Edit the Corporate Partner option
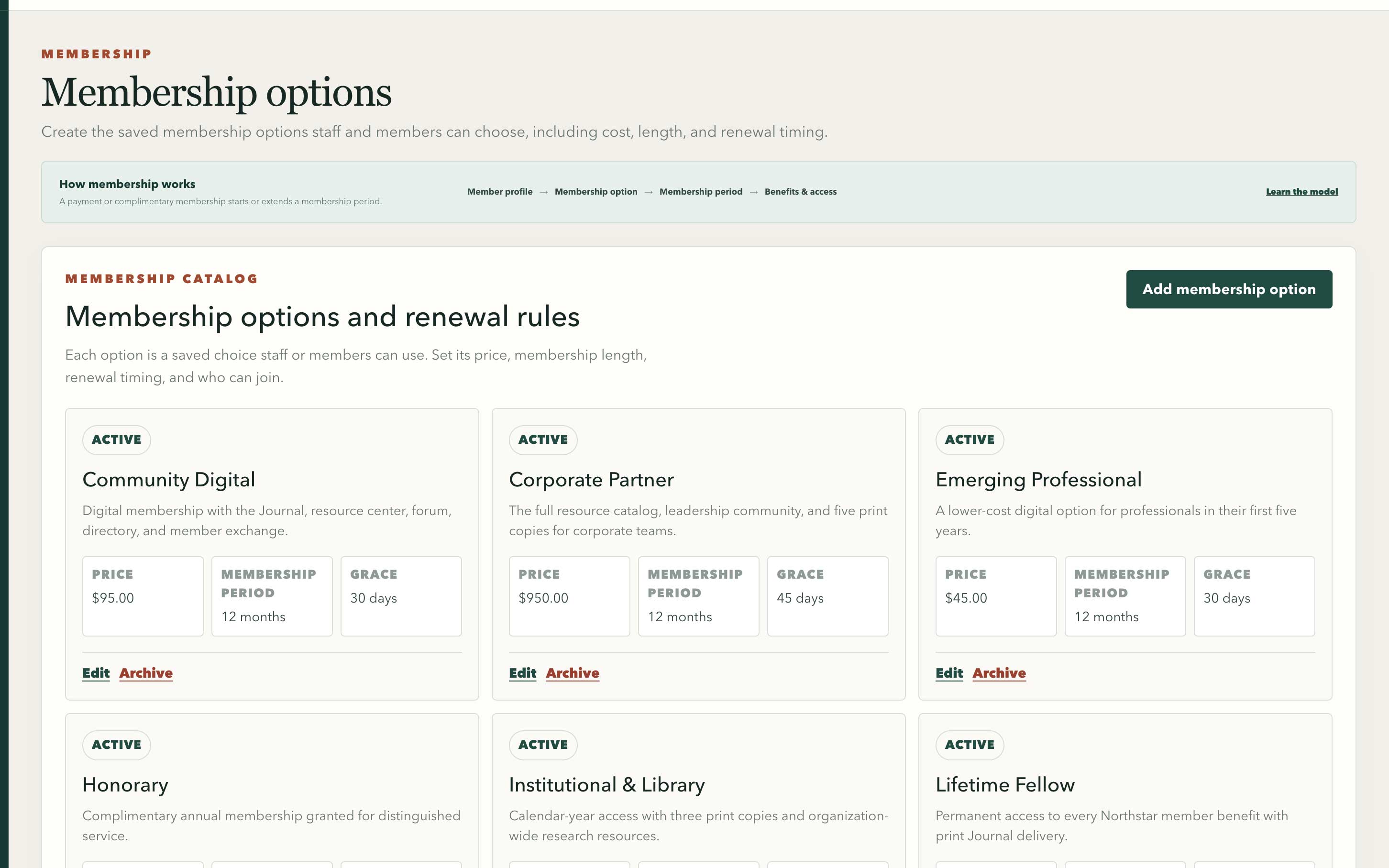Viewport: 1389px width, 868px height. click(x=522, y=673)
